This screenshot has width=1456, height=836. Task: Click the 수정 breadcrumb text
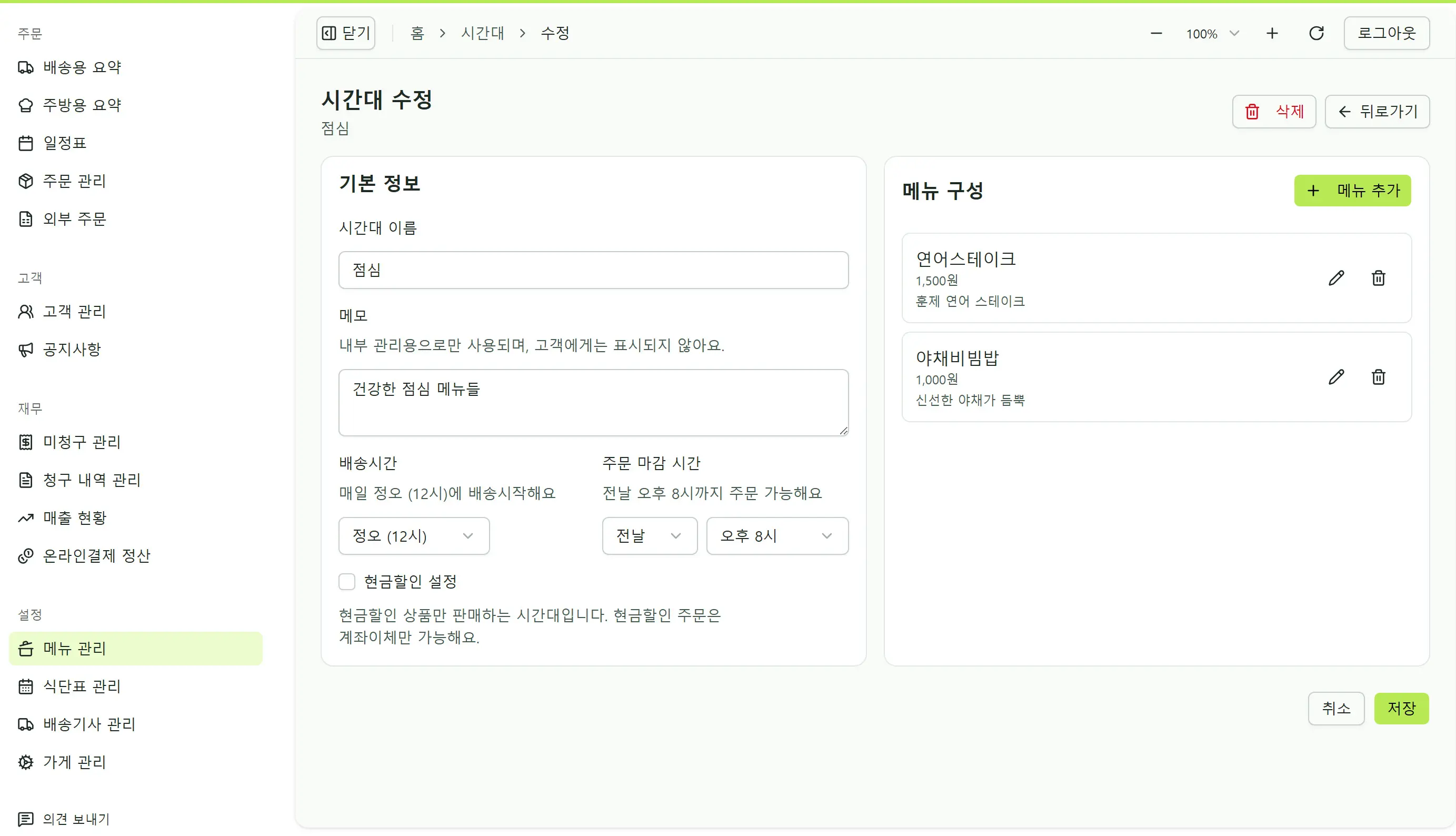(555, 33)
